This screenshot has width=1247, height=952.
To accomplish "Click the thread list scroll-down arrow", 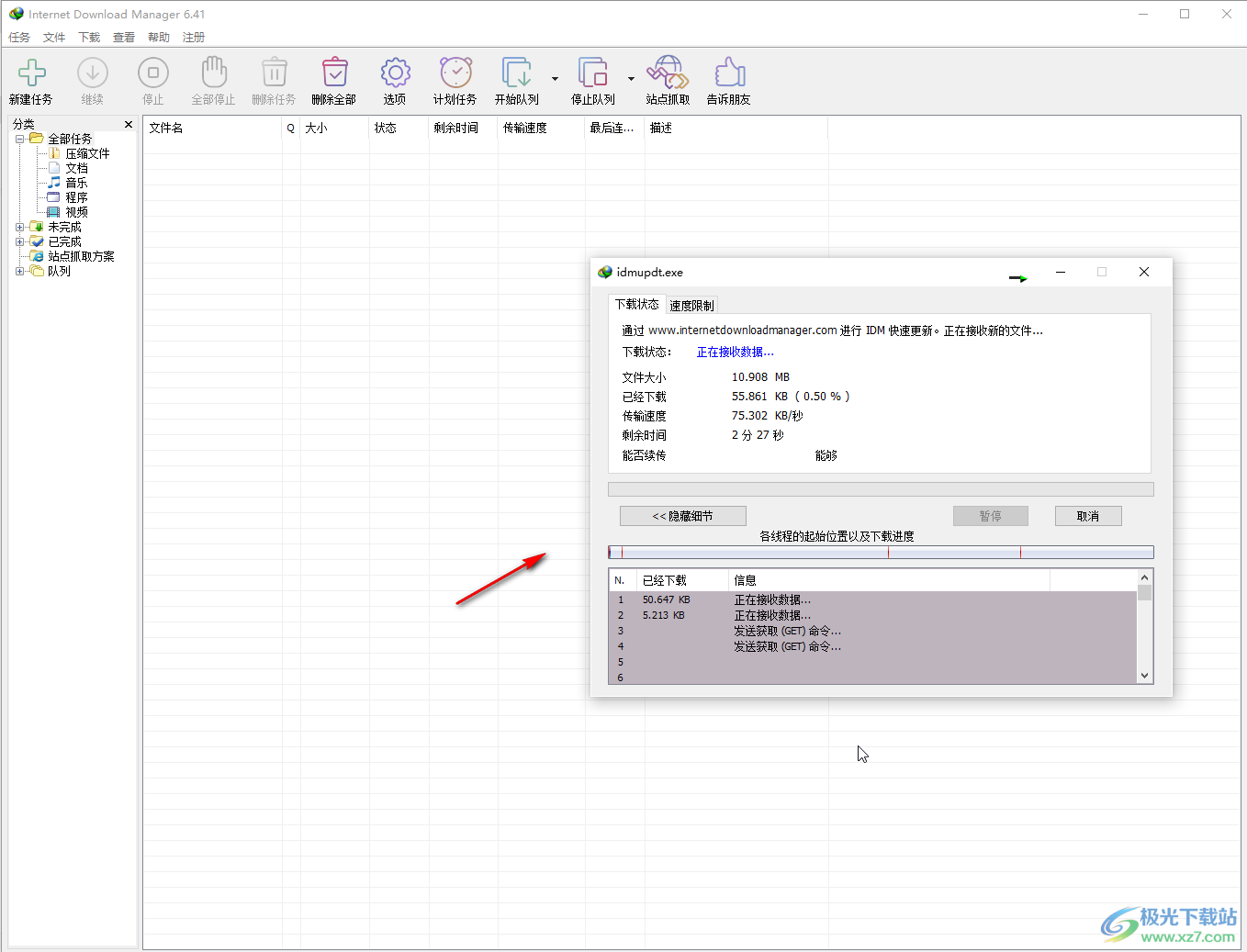I will (1144, 676).
